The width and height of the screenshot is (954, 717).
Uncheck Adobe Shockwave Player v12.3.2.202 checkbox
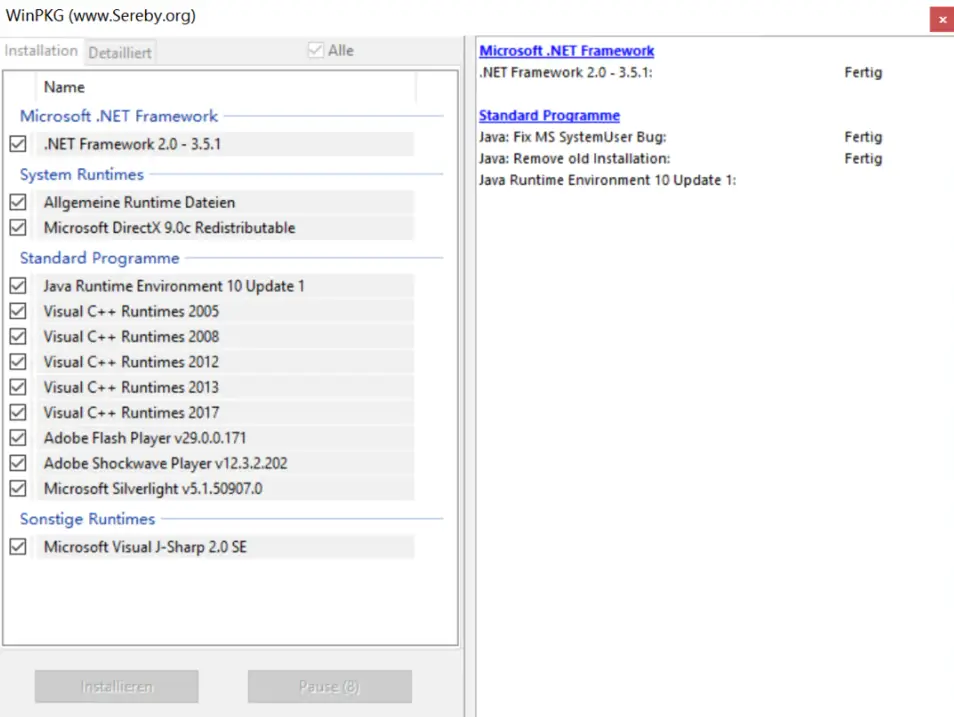18,463
